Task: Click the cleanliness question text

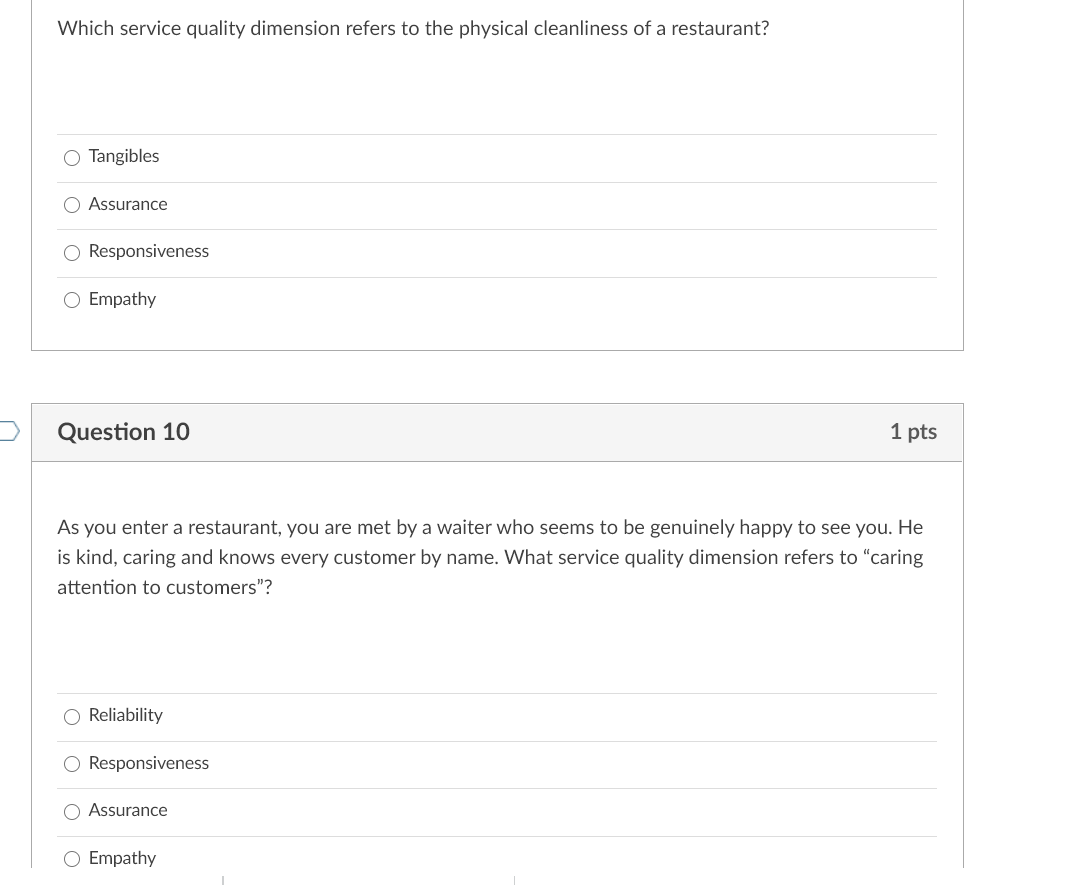Action: 413,28
